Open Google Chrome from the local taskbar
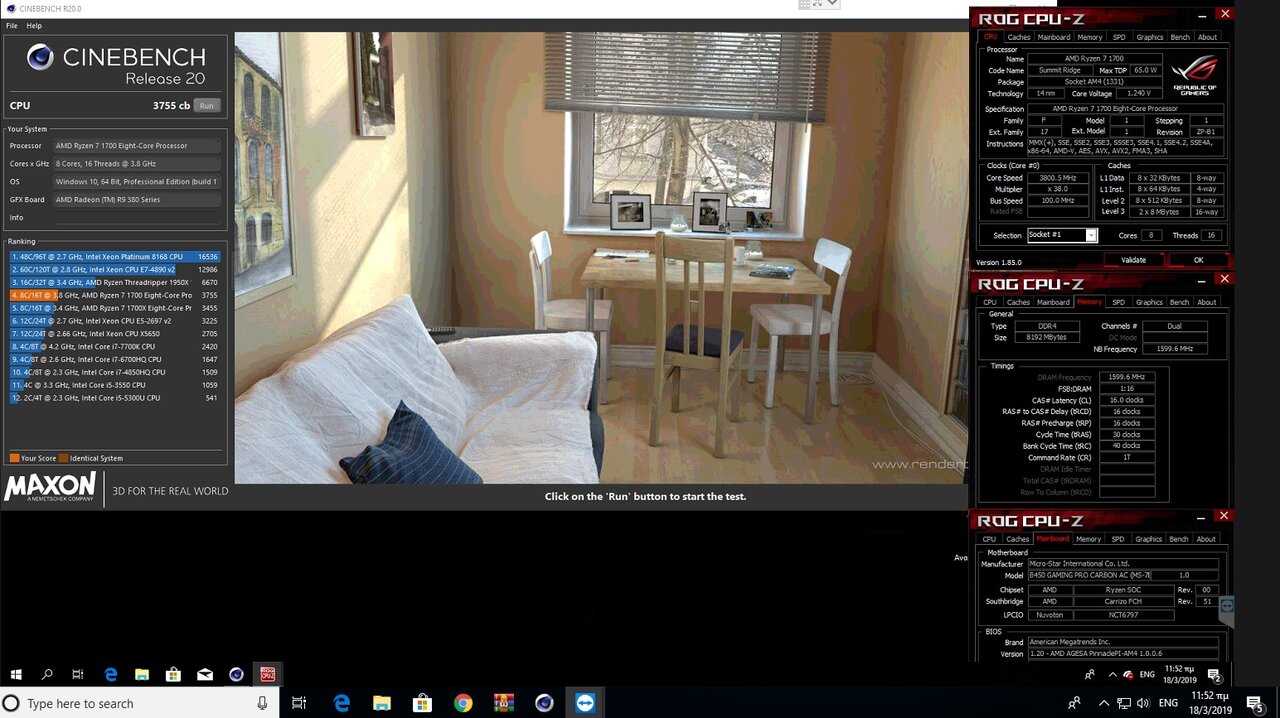 click(x=463, y=703)
